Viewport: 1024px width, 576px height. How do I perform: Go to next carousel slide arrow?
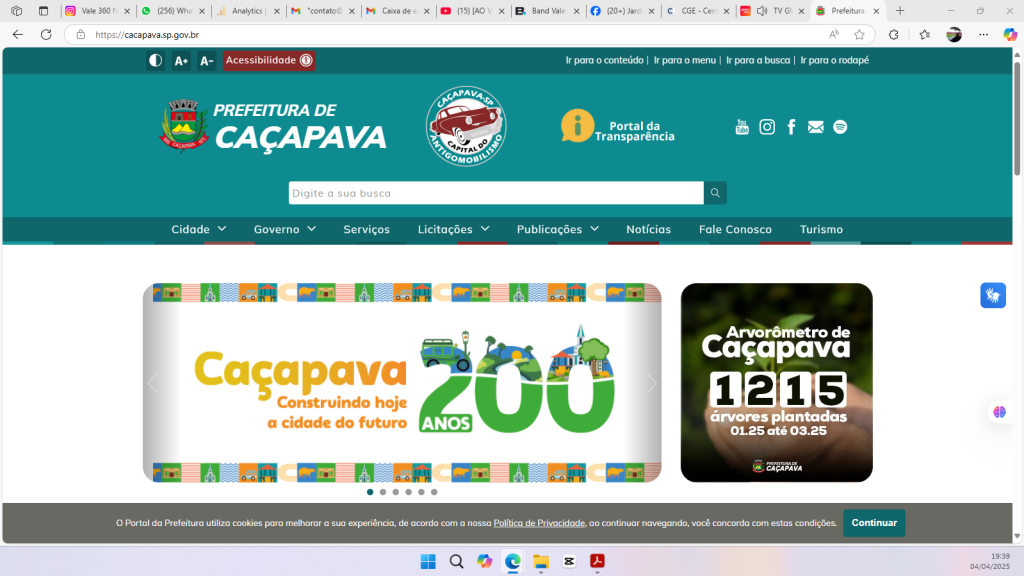coord(651,383)
